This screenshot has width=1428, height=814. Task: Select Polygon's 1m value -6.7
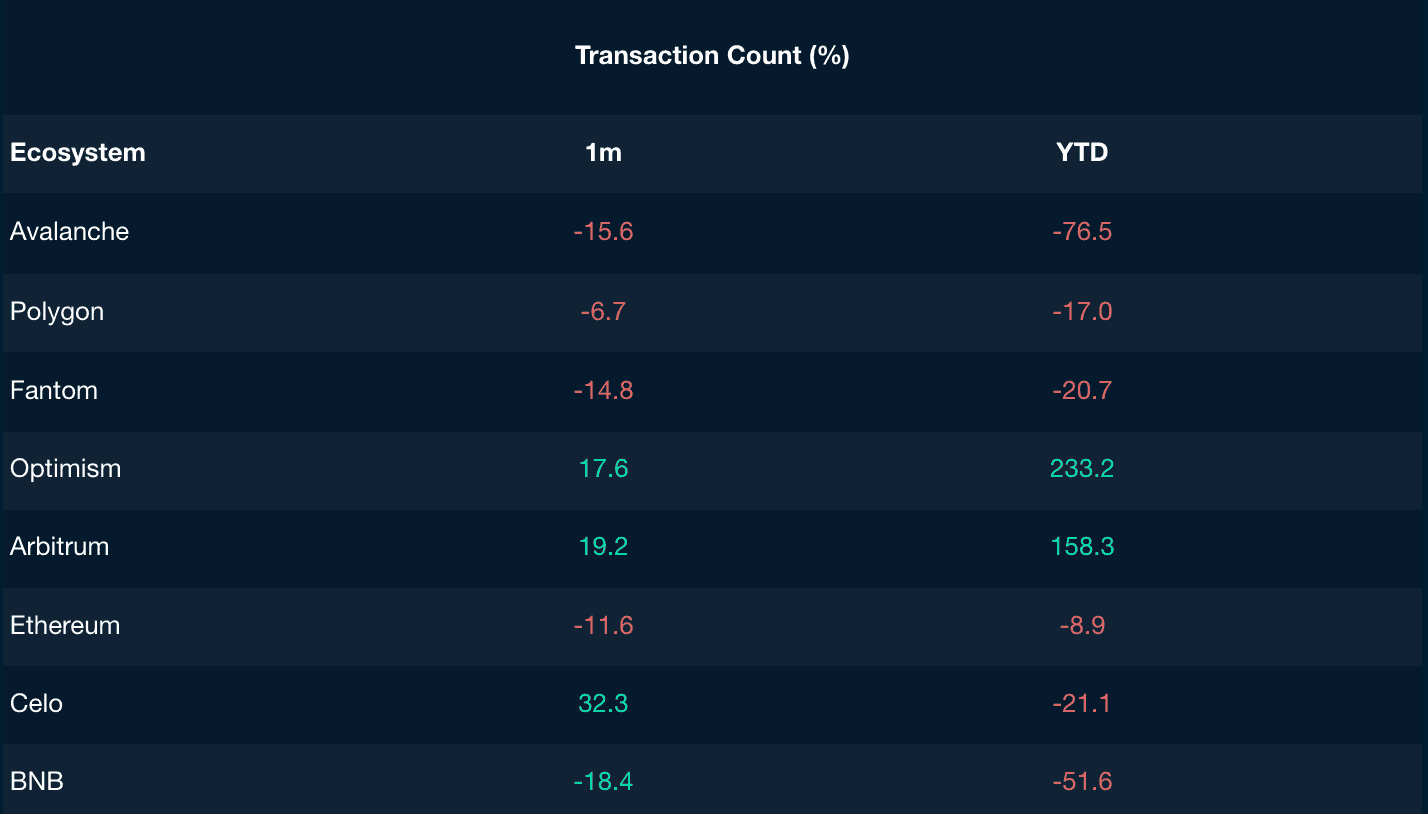click(603, 311)
